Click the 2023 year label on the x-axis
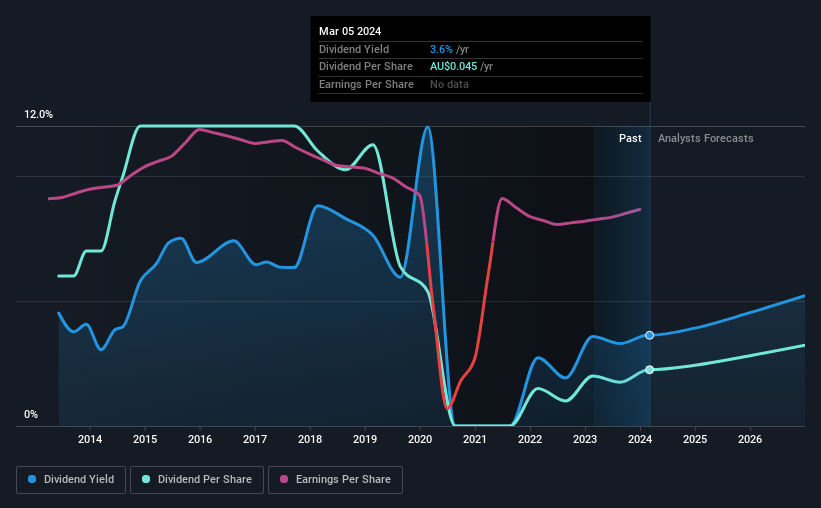 point(585,439)
